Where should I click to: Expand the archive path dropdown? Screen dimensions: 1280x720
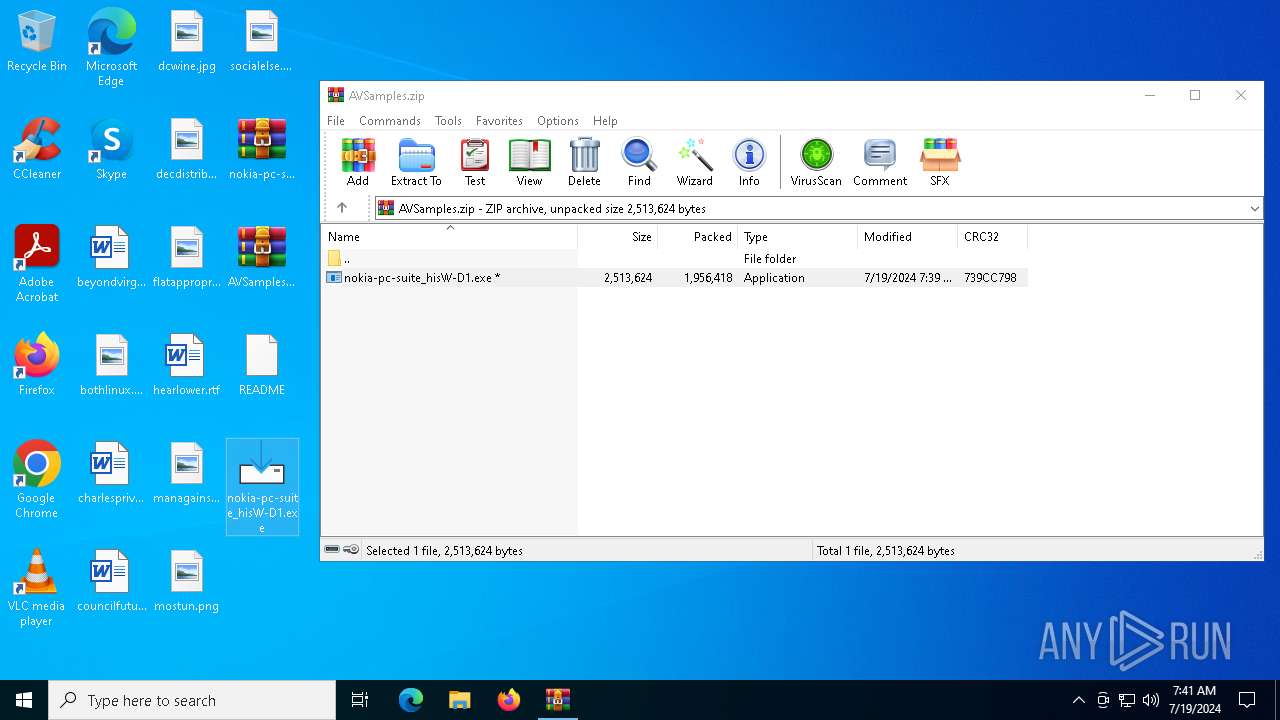[1254, 208]
